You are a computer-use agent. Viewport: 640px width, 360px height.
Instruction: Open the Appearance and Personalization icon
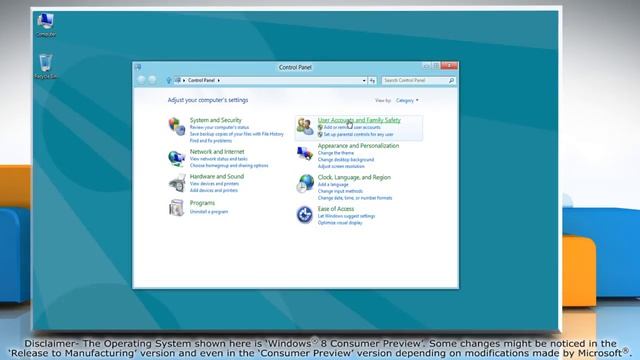pyautogui.click(x=305, y=154)
